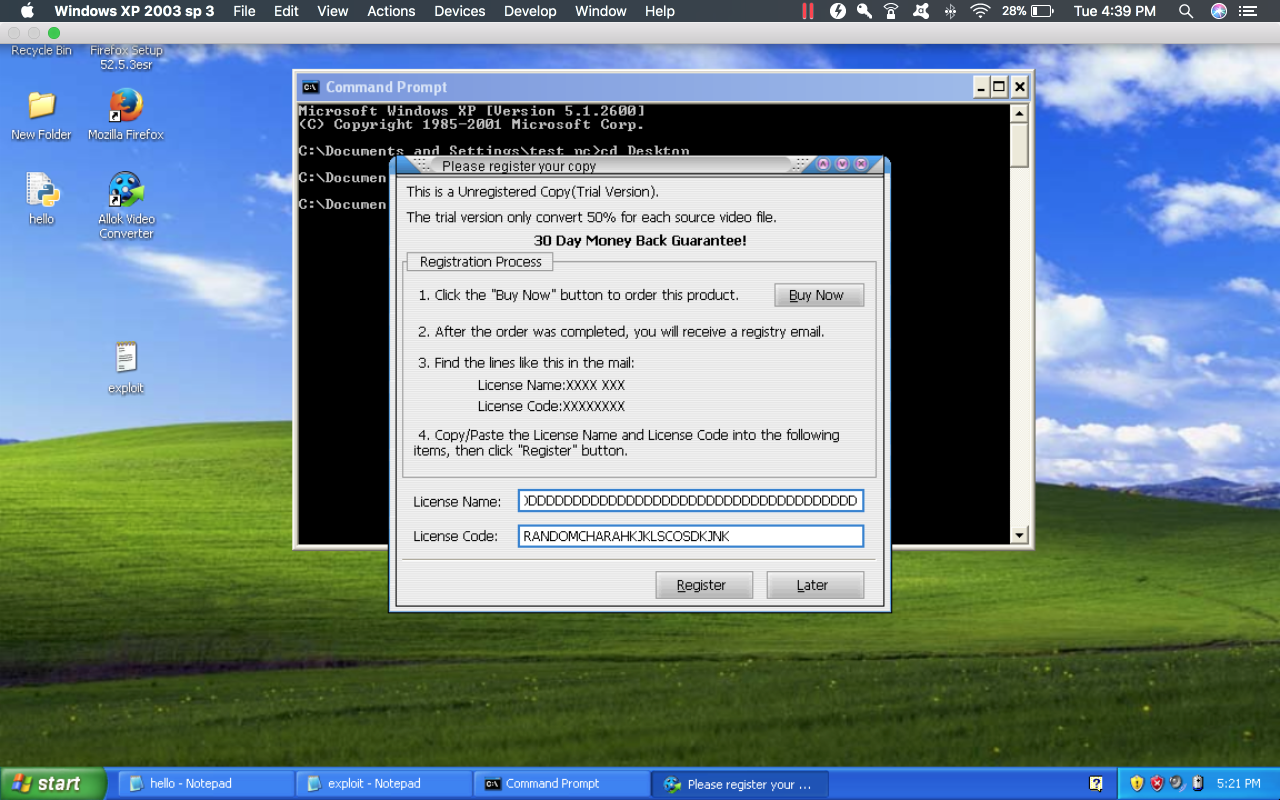The image size is (1280, 800).
Task: Open the Actions menu
Action: point(391,11)
